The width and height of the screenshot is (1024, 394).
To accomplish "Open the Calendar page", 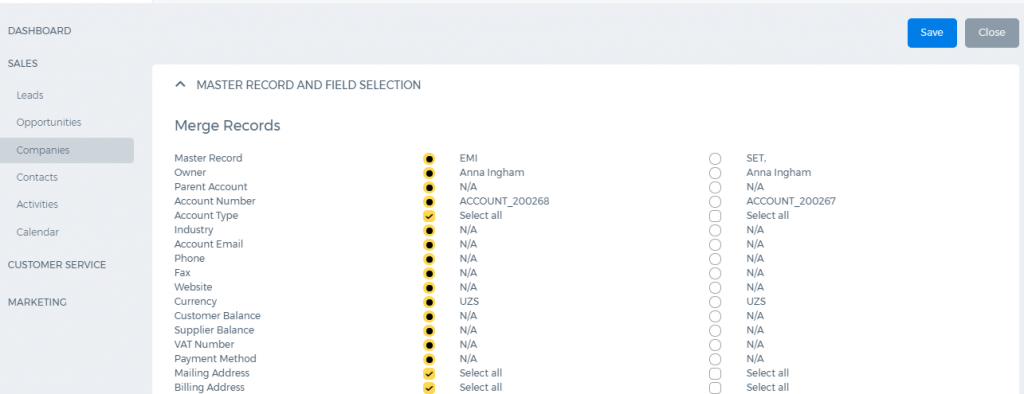I will pos(37,232).
